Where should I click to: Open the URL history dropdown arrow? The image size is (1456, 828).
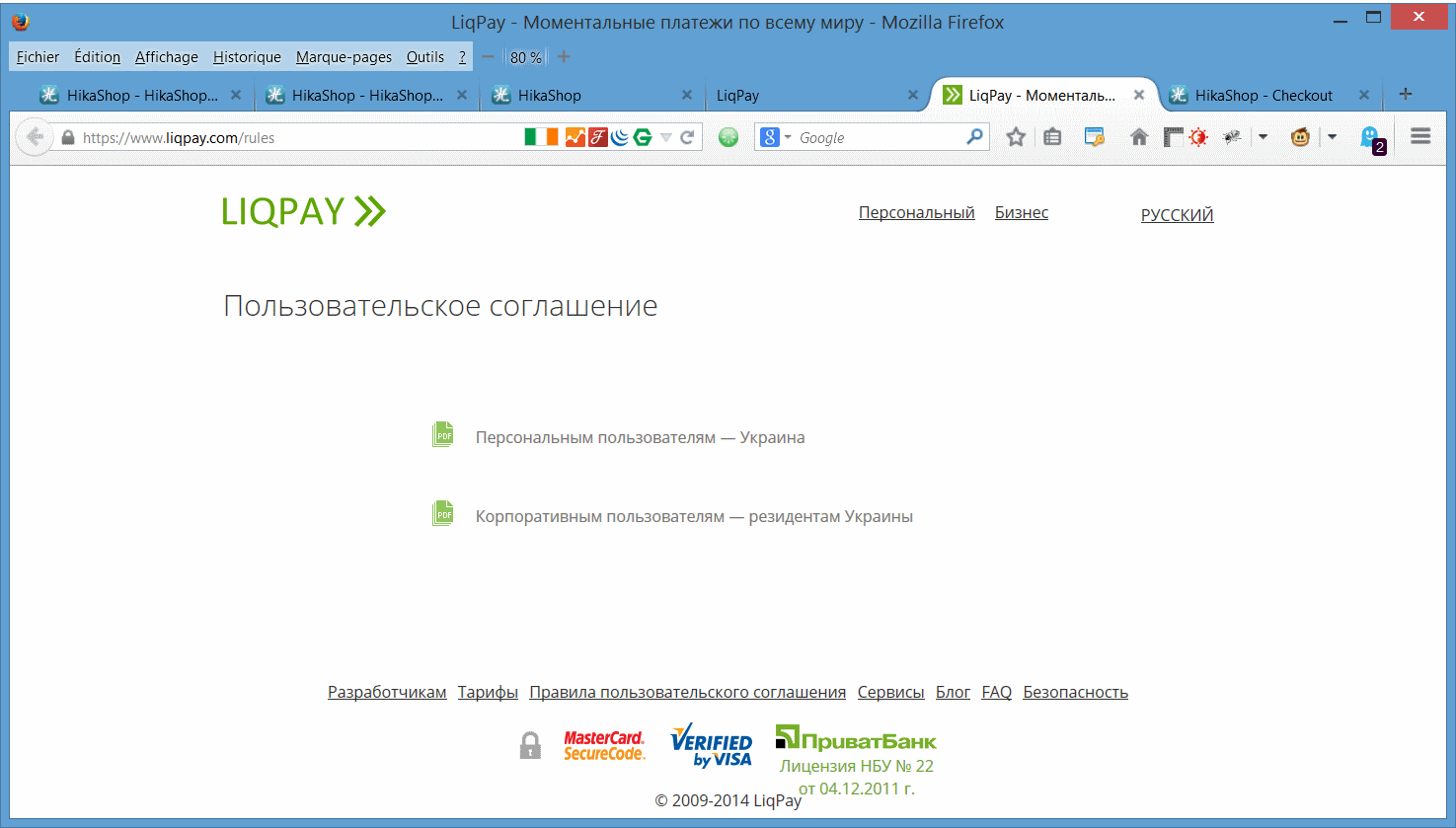click(x=666, y=137)
